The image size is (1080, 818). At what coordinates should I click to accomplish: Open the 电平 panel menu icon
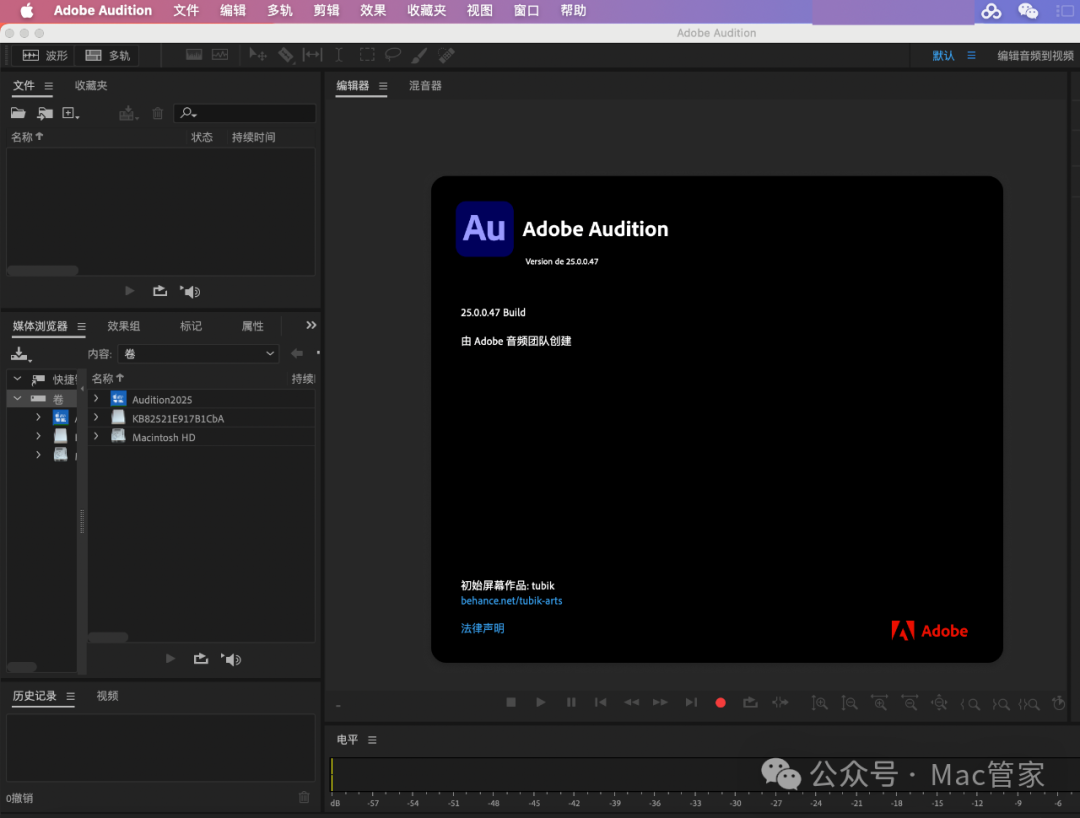[372, 740]
